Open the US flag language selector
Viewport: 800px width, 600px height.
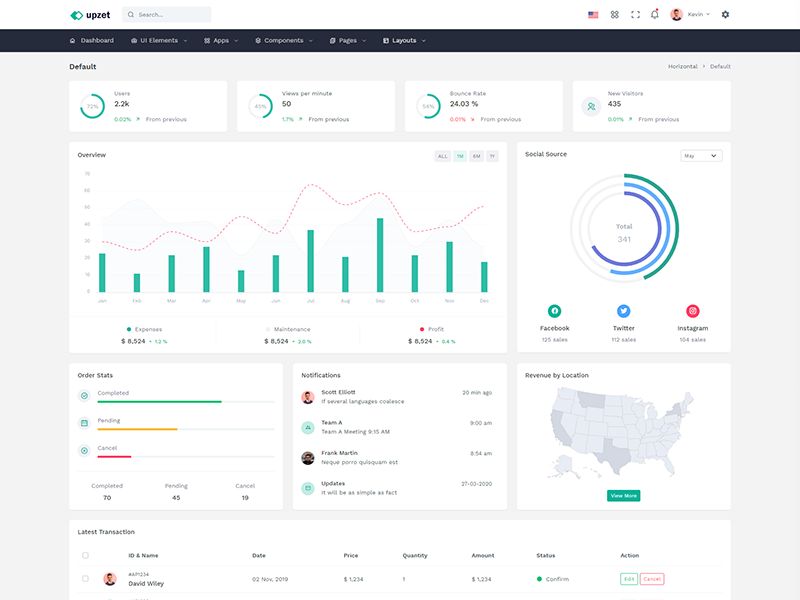[x=593, y=15]
